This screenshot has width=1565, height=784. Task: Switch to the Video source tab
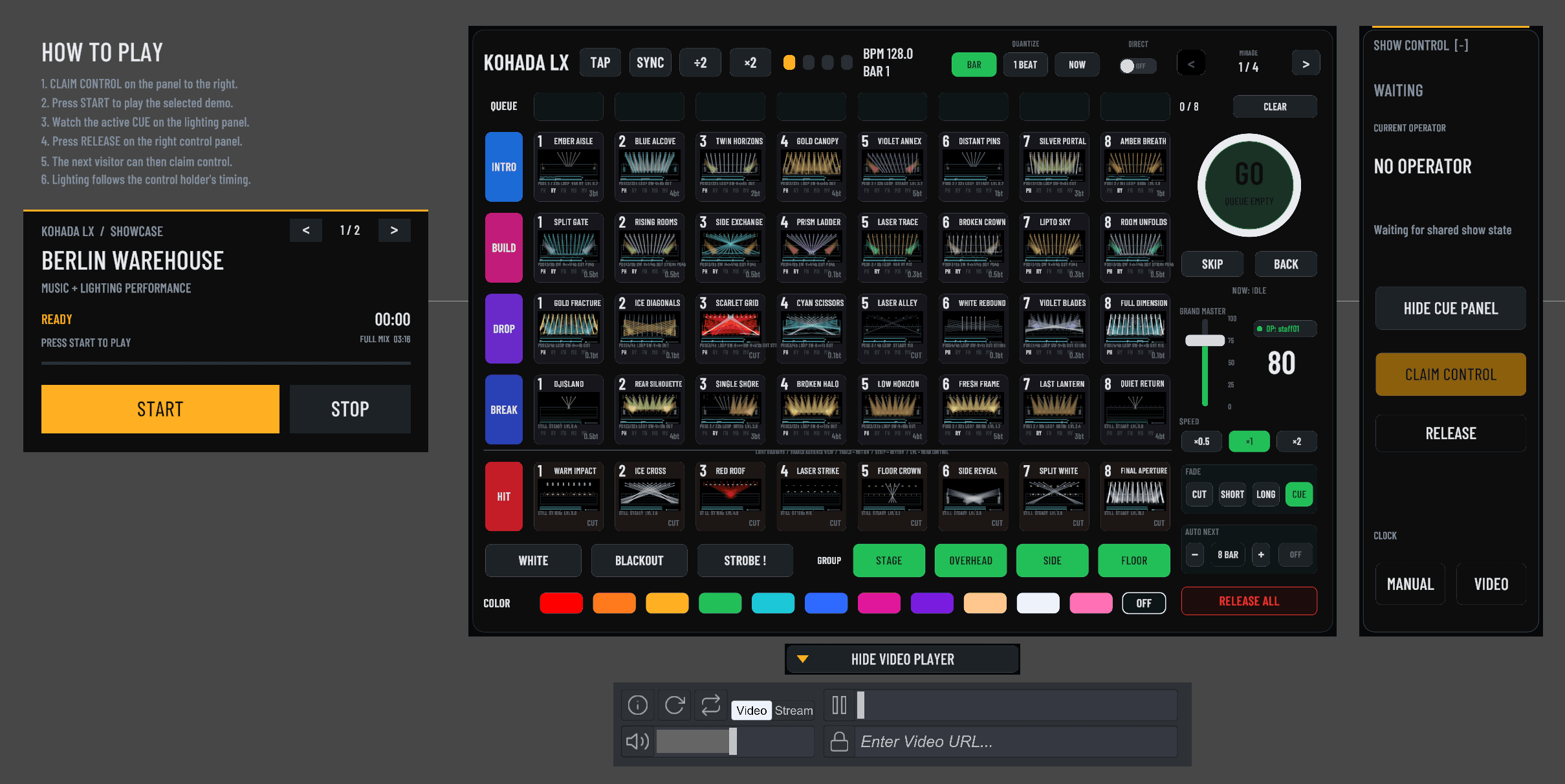pyautogui.click(x=751, y=710)
